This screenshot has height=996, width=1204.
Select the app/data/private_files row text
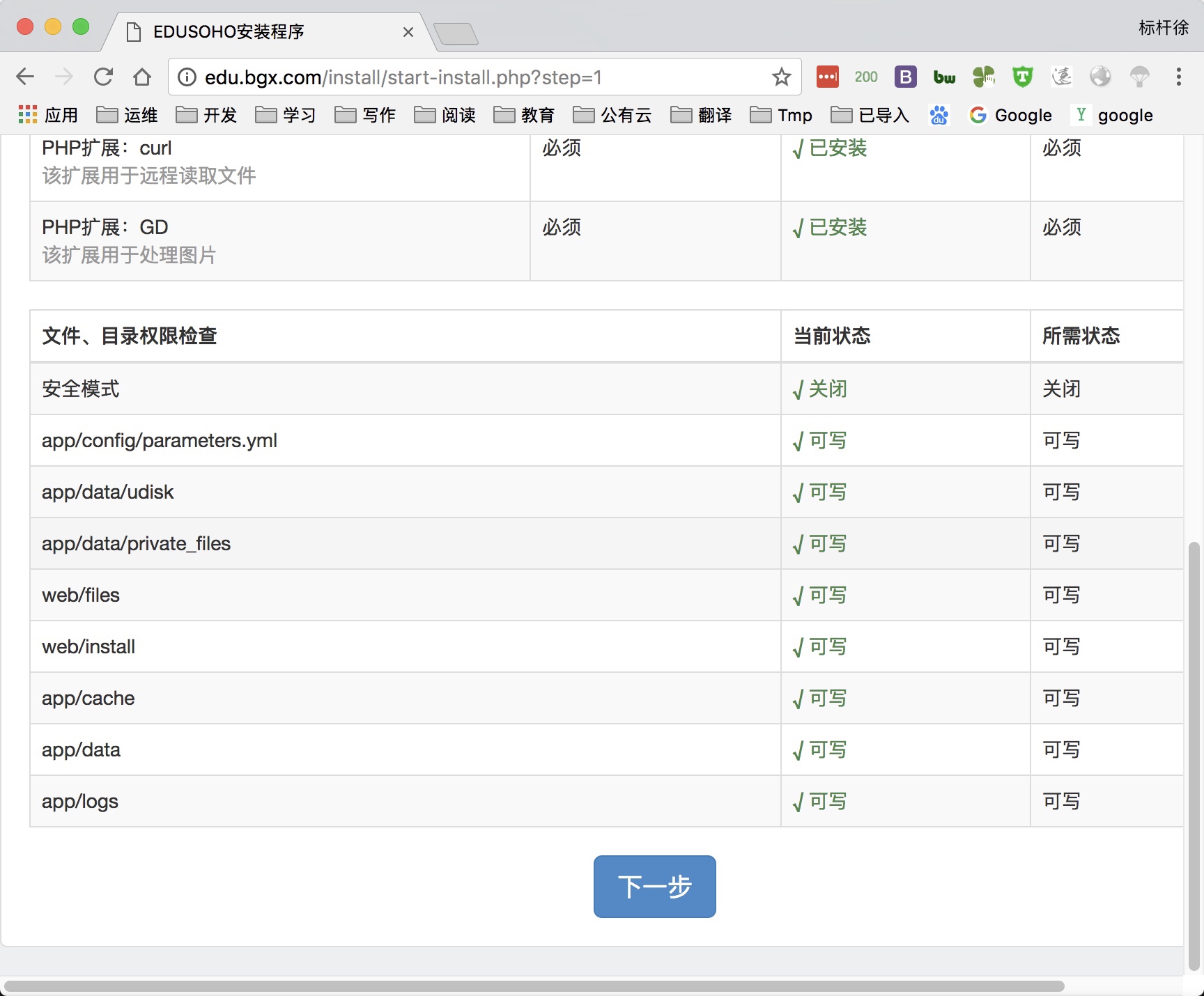click(136, 544)
